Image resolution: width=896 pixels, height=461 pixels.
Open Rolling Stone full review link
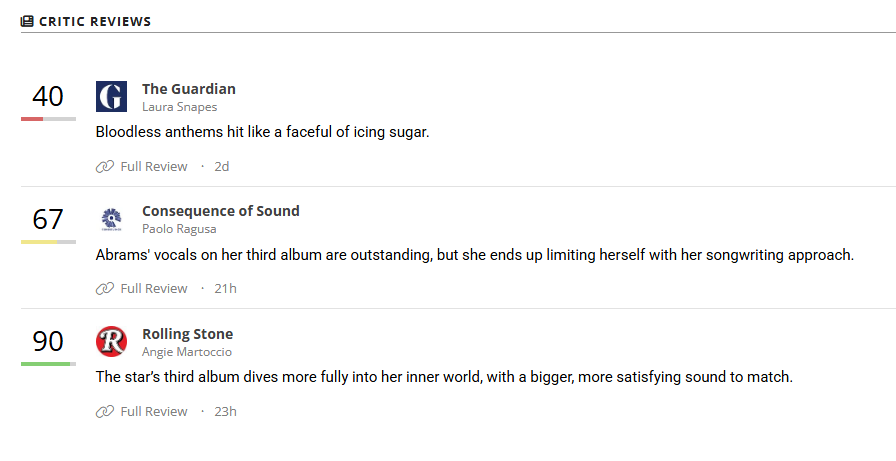click(x=154, y=412)
